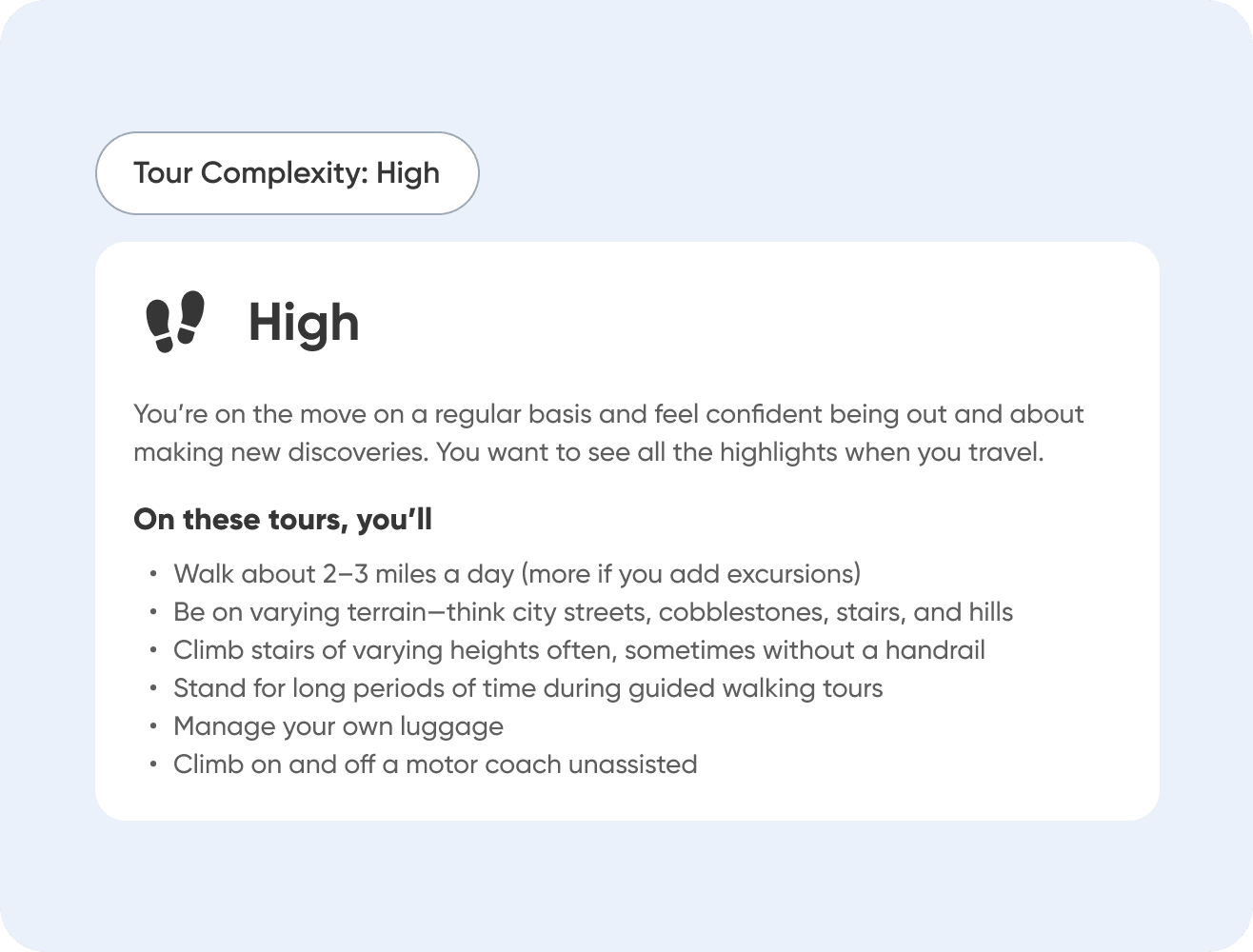Image resolution: width=1253 pixels, height=952 pixels.
Task: Click the footprints icon beside High
Action: point(175,322)
